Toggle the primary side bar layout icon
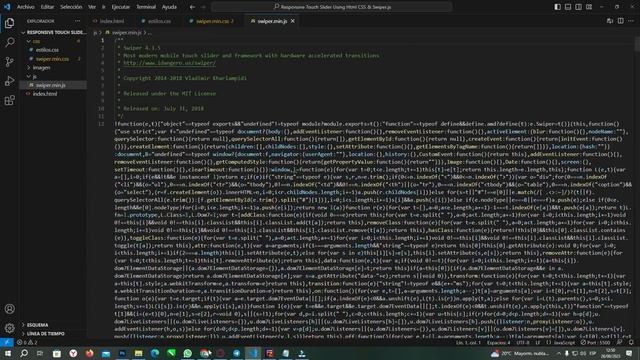Screen dimensions: 640x360 coord(558,7)
